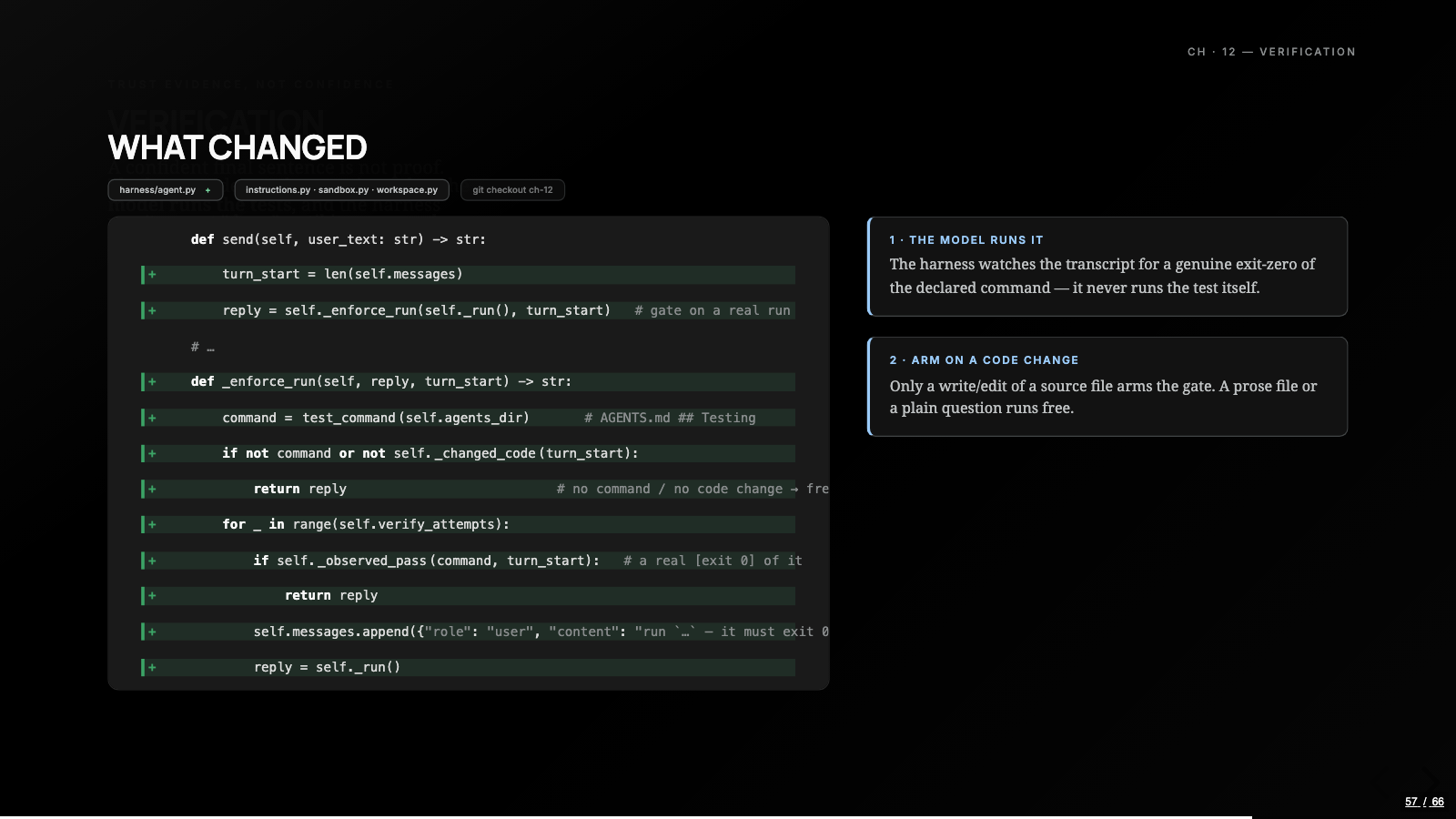The image size is (1456, 819).
Task: Click the WHAT CHANGED heading
Action: (238, 147)
